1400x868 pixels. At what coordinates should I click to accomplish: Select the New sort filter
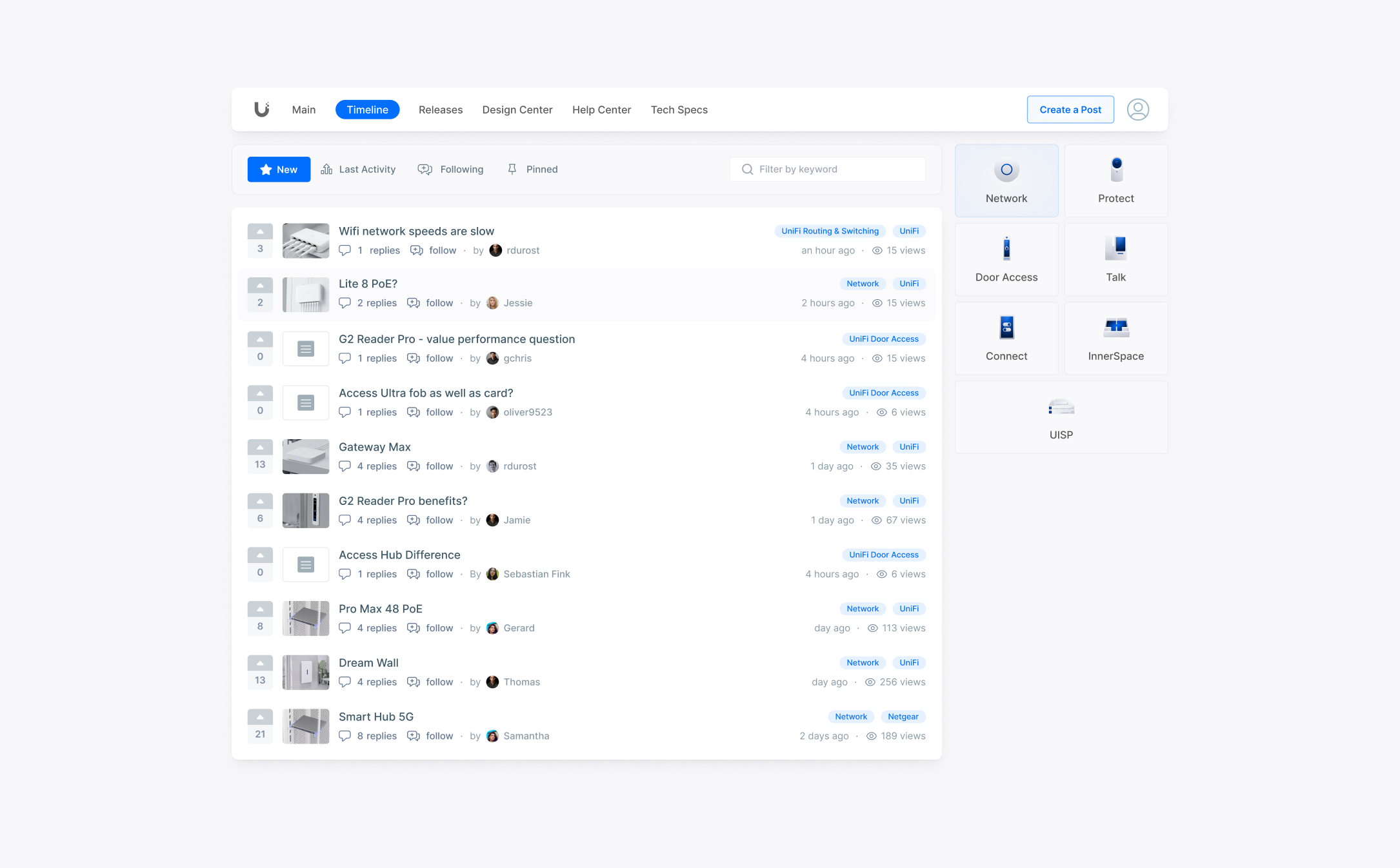(279, 169)
